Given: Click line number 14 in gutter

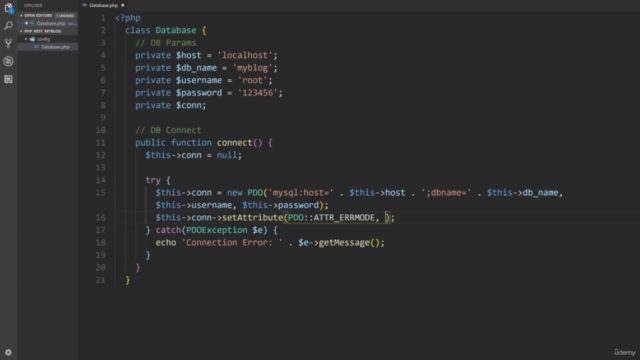Looking at the screenshot, I should (100, 180).
